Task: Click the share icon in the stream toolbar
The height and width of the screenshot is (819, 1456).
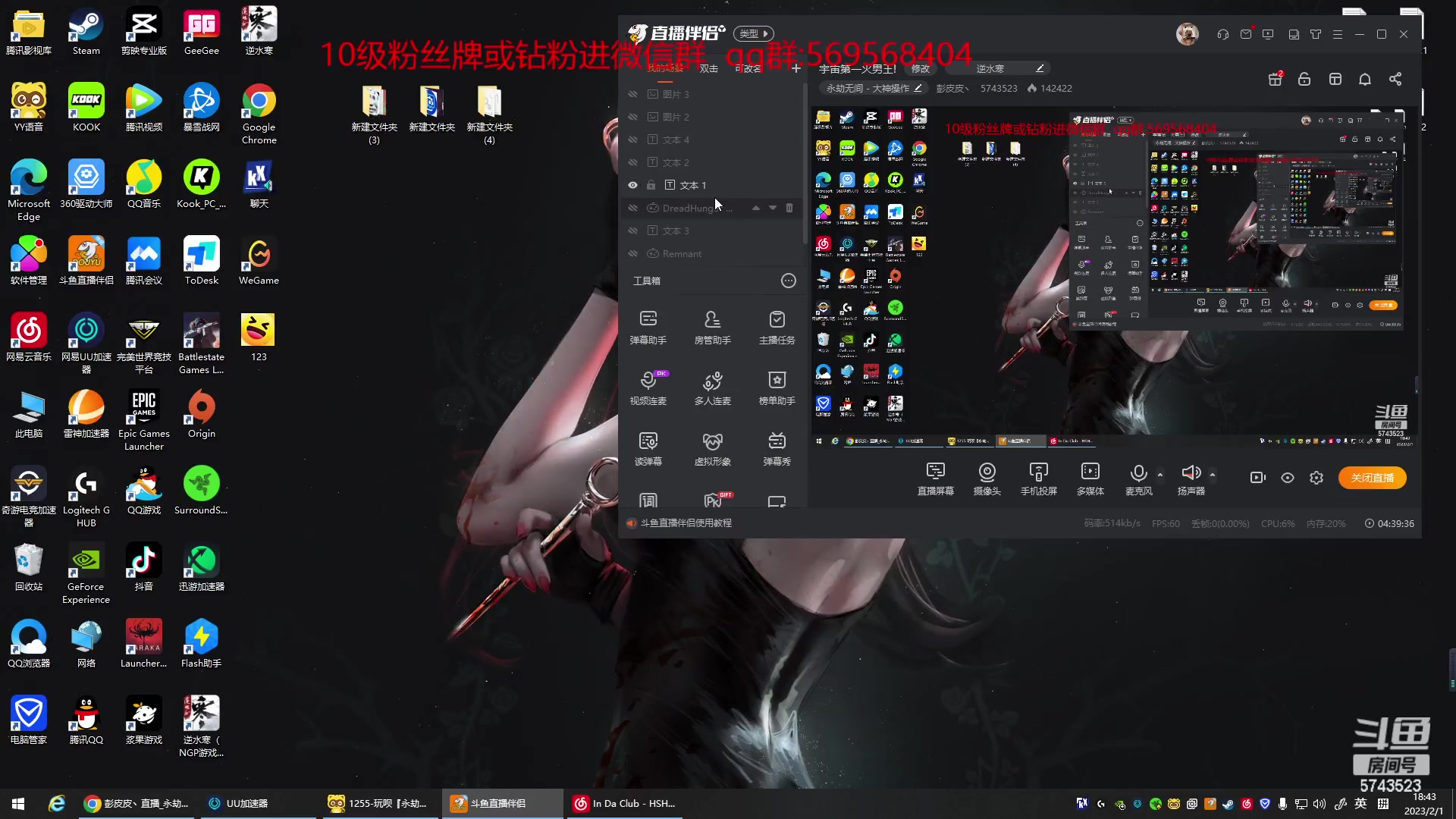Action: point(1395,79)
